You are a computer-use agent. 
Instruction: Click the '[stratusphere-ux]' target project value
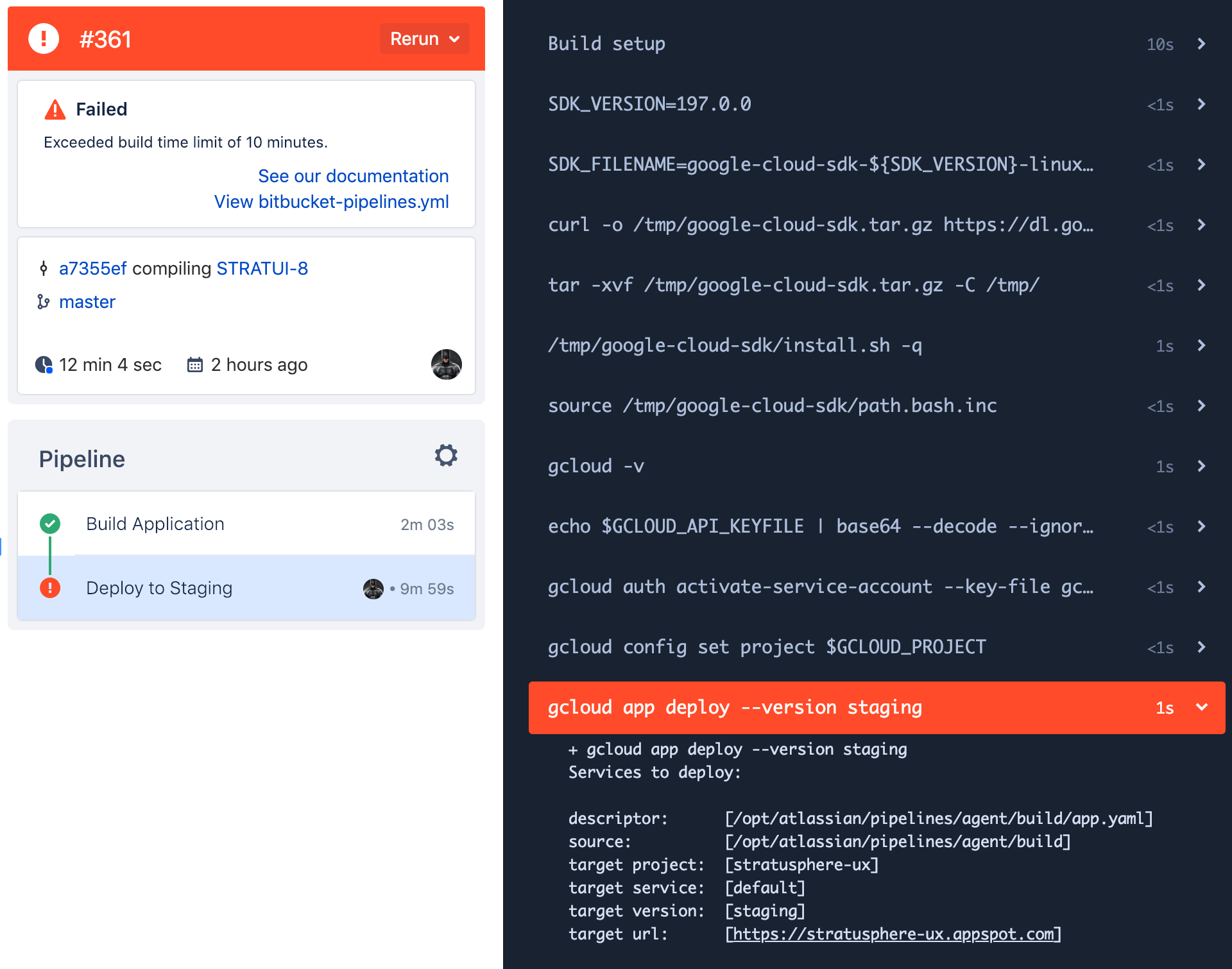pos(801,864)
